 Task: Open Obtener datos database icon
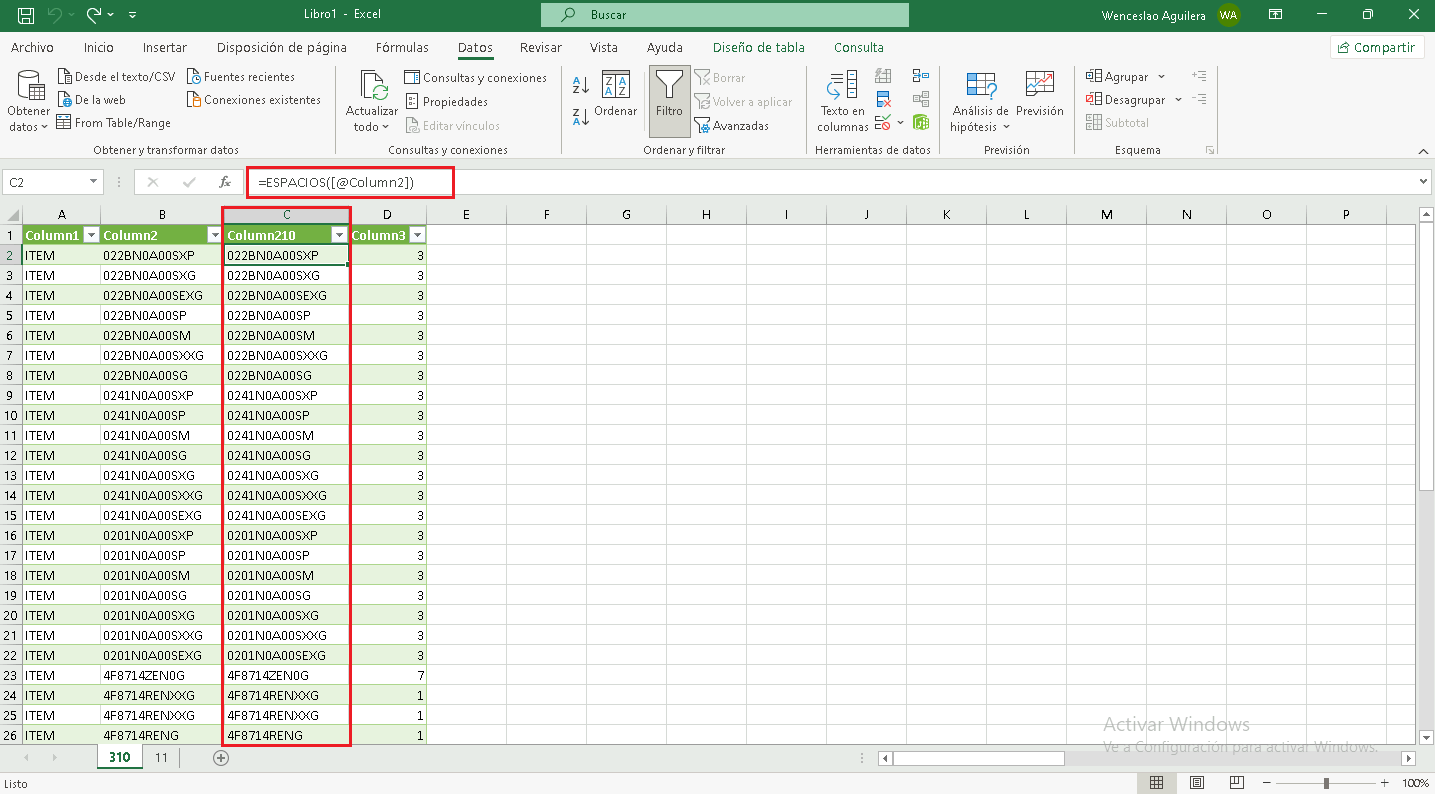pyautogui.click(x=28, y=88)
